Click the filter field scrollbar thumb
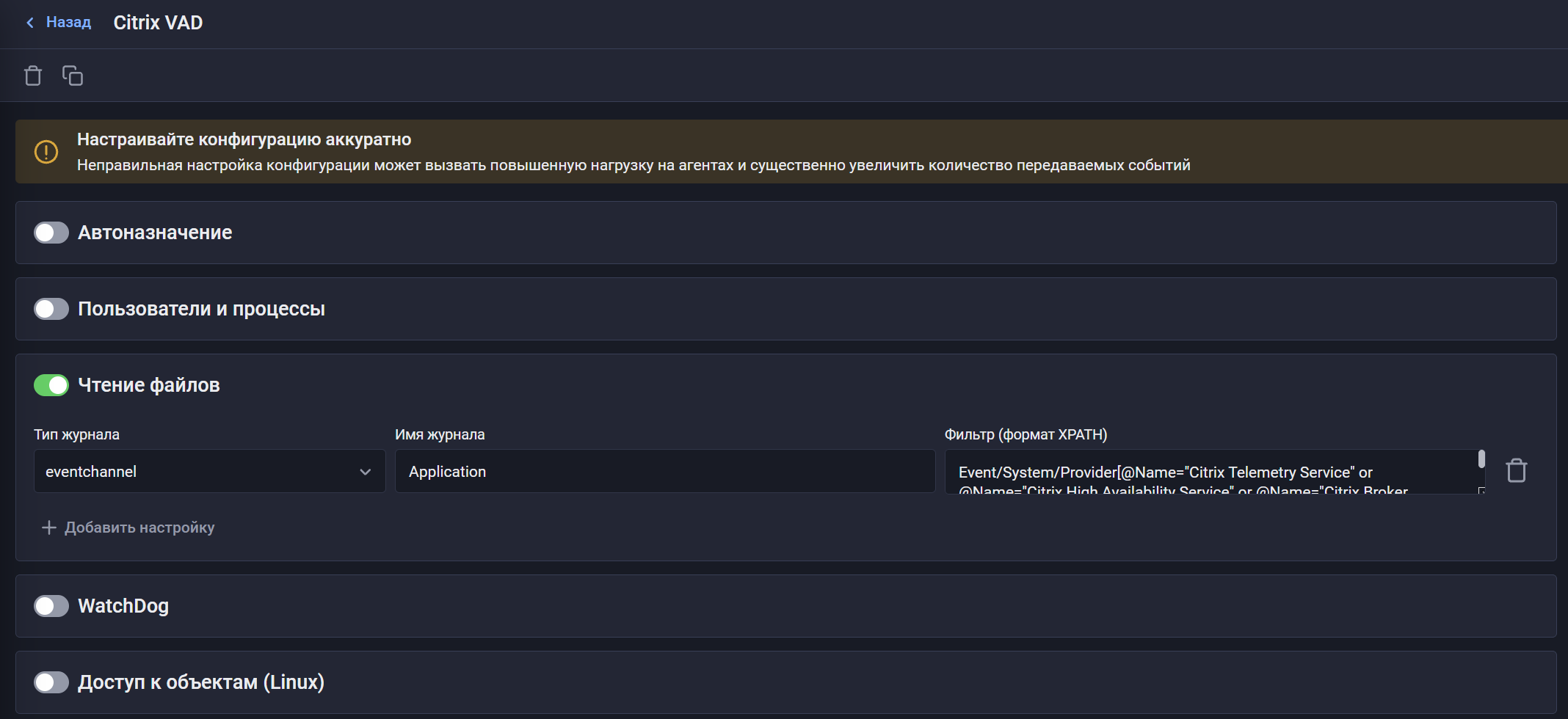This screenshot has width=1568, height=719. click(x=1481, y=459)
